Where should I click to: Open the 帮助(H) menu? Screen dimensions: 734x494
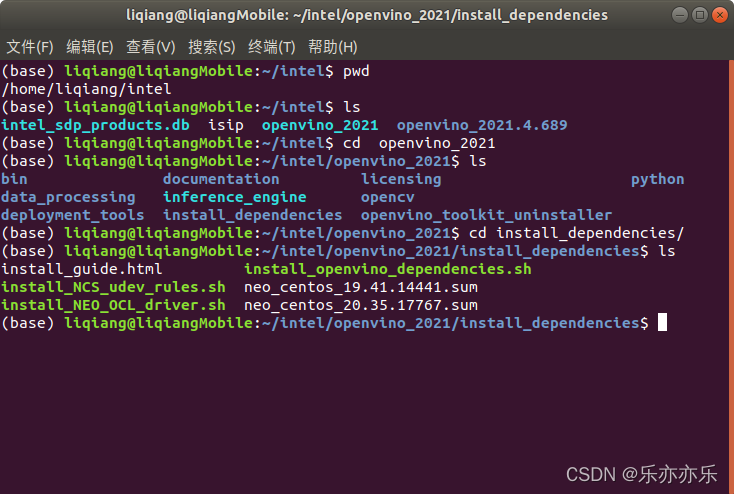tap(332, 47)
